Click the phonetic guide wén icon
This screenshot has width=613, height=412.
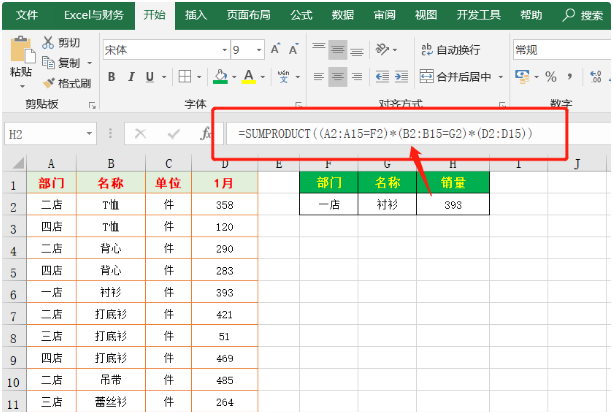click(283, 77)
